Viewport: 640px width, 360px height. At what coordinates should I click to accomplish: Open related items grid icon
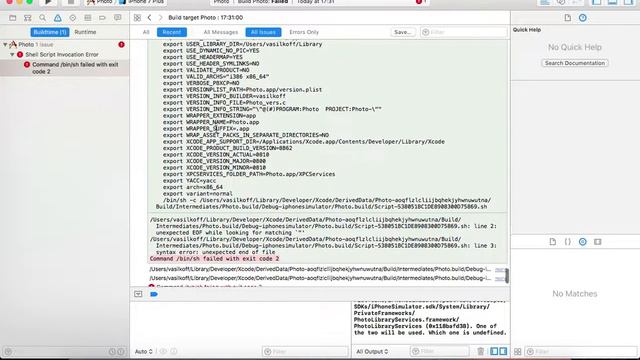coord(137,18)
